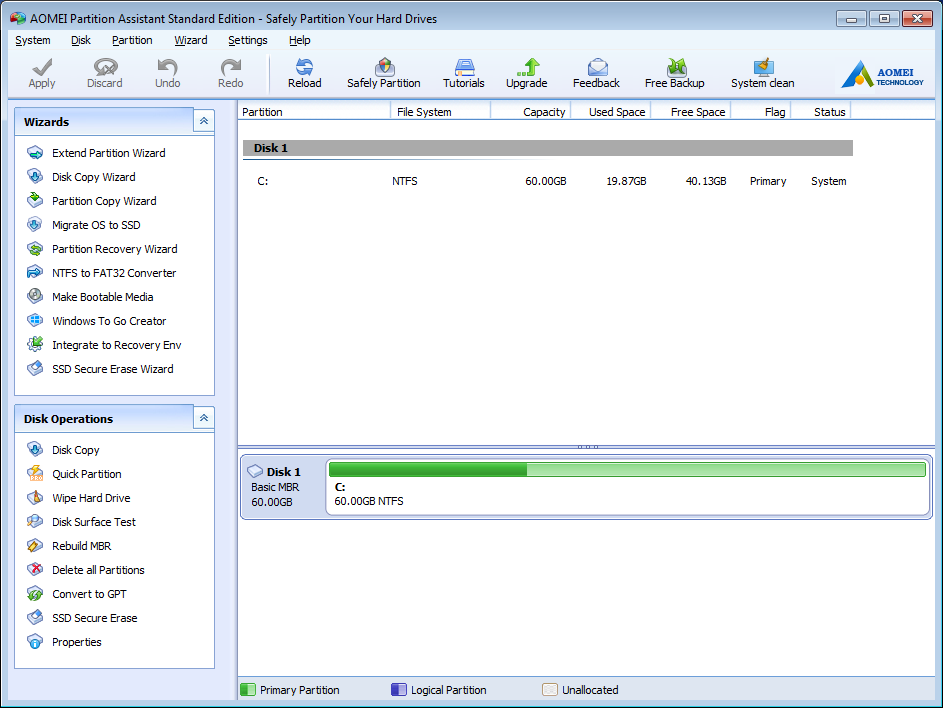Open the Settings menu
The image size is (943, 708).
tap(248, 40)
